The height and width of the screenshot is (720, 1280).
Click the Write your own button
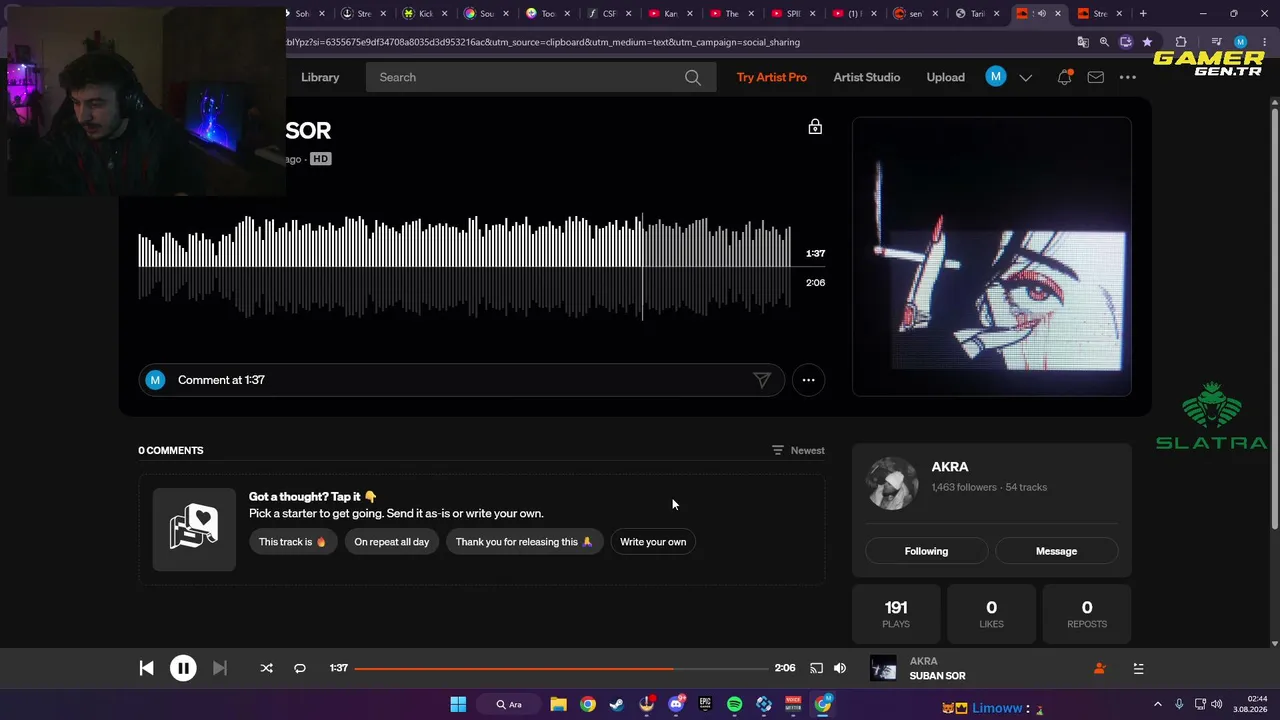click(x=653, y=542)
